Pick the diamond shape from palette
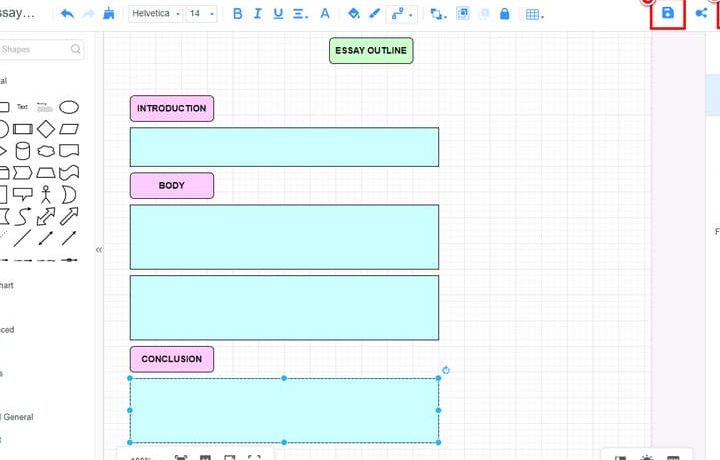Image resolution: width=720 pixels, height=460 pixels. [45, 129]
